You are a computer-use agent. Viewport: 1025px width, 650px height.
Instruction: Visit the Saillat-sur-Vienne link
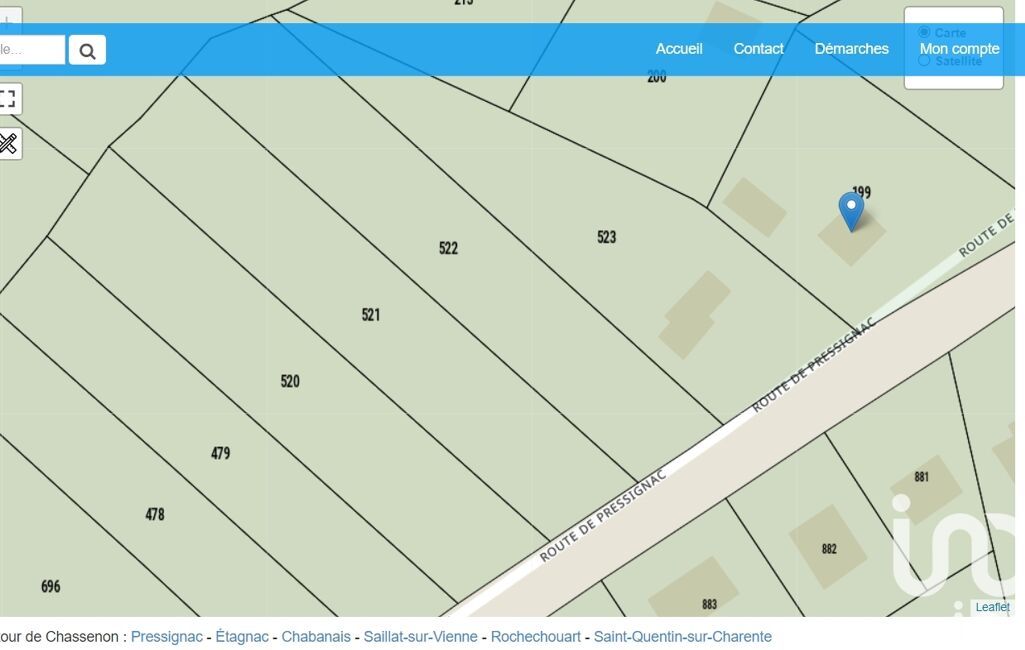coord(420,637)
